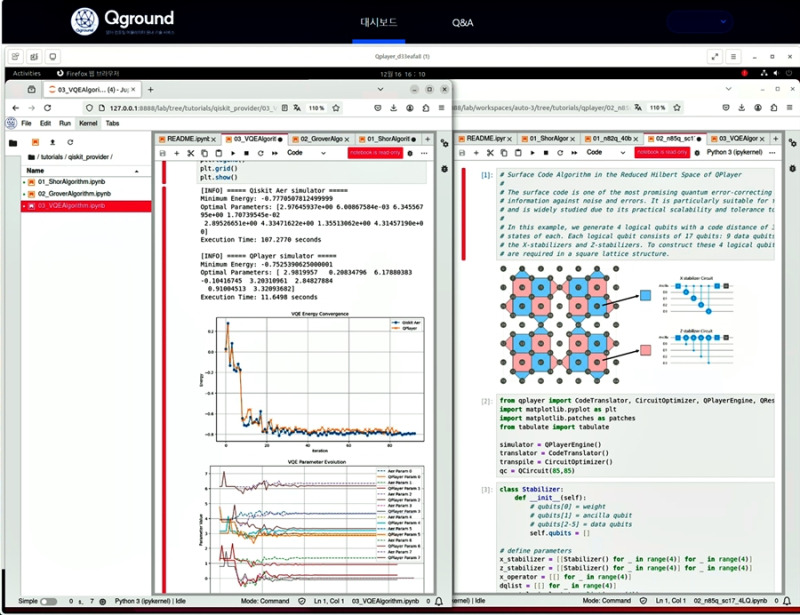800x615 pixels.
Task: Switch to README.ipynb tab in left window
Action: click(x=187, y=139)
